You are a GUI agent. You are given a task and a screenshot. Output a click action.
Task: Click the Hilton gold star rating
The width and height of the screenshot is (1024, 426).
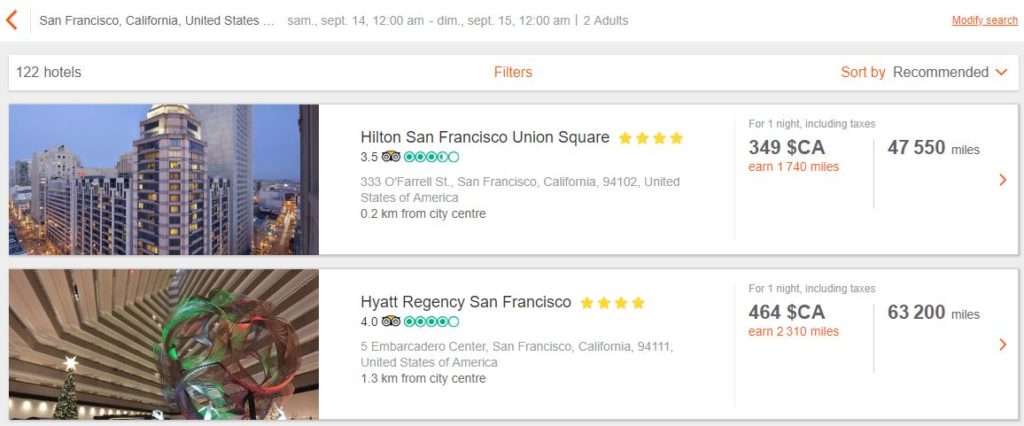[650, 139]
